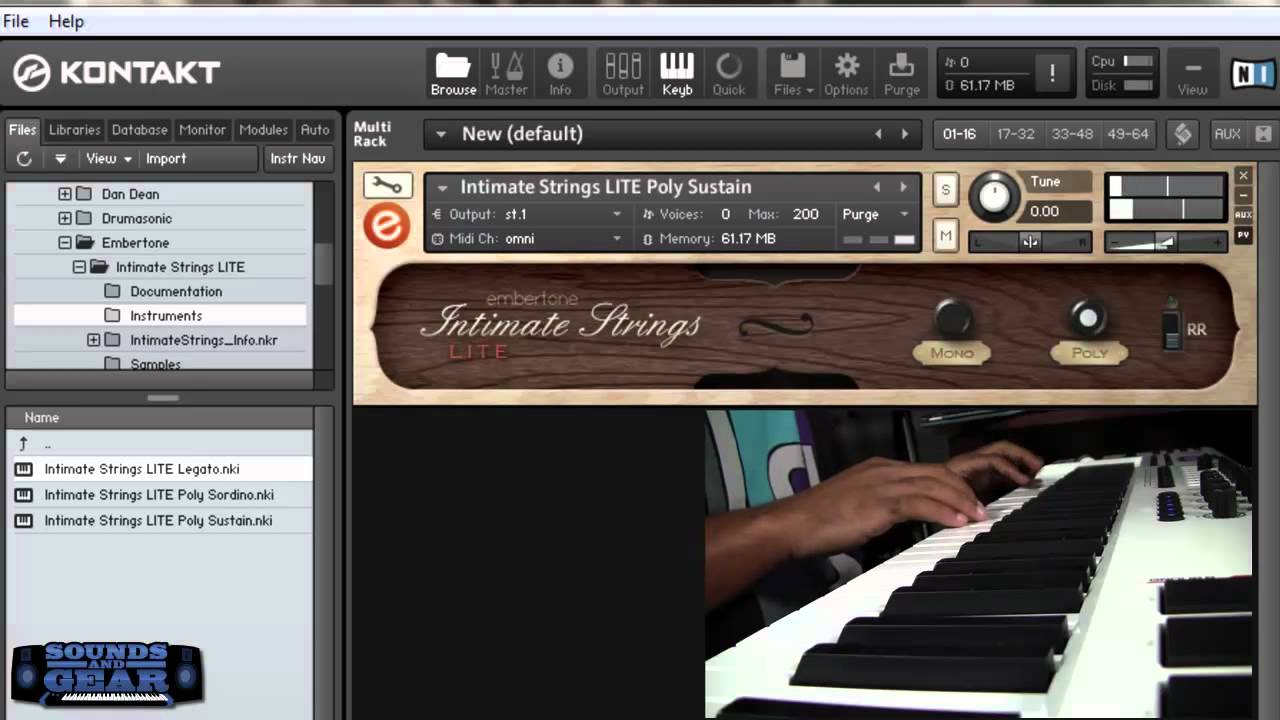The height and width of the screenshot is (720, 1280).
Task: Open the Browse panel toolbar button
Action: (453, 75)
